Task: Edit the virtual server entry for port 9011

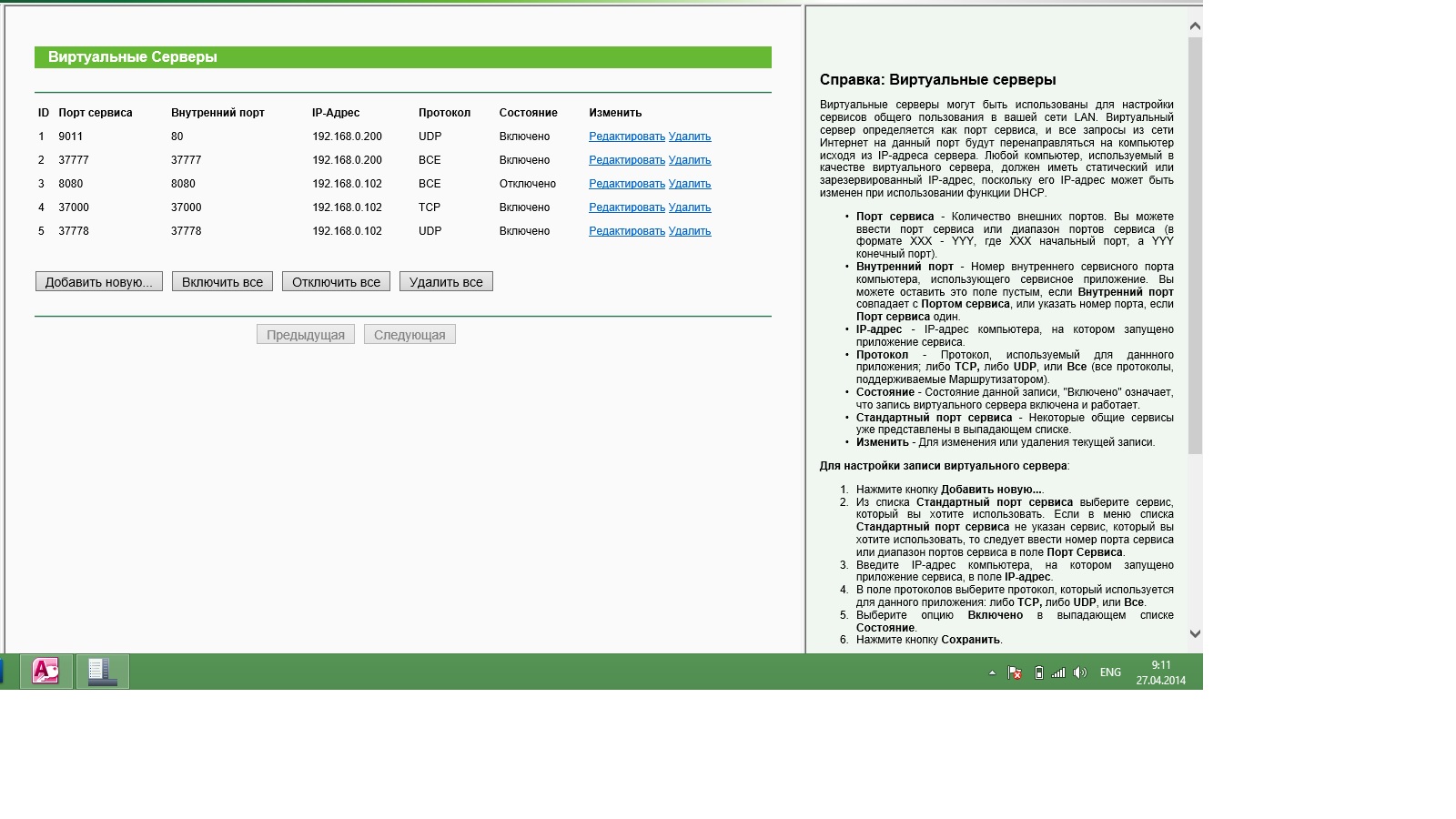Action: 626,136
